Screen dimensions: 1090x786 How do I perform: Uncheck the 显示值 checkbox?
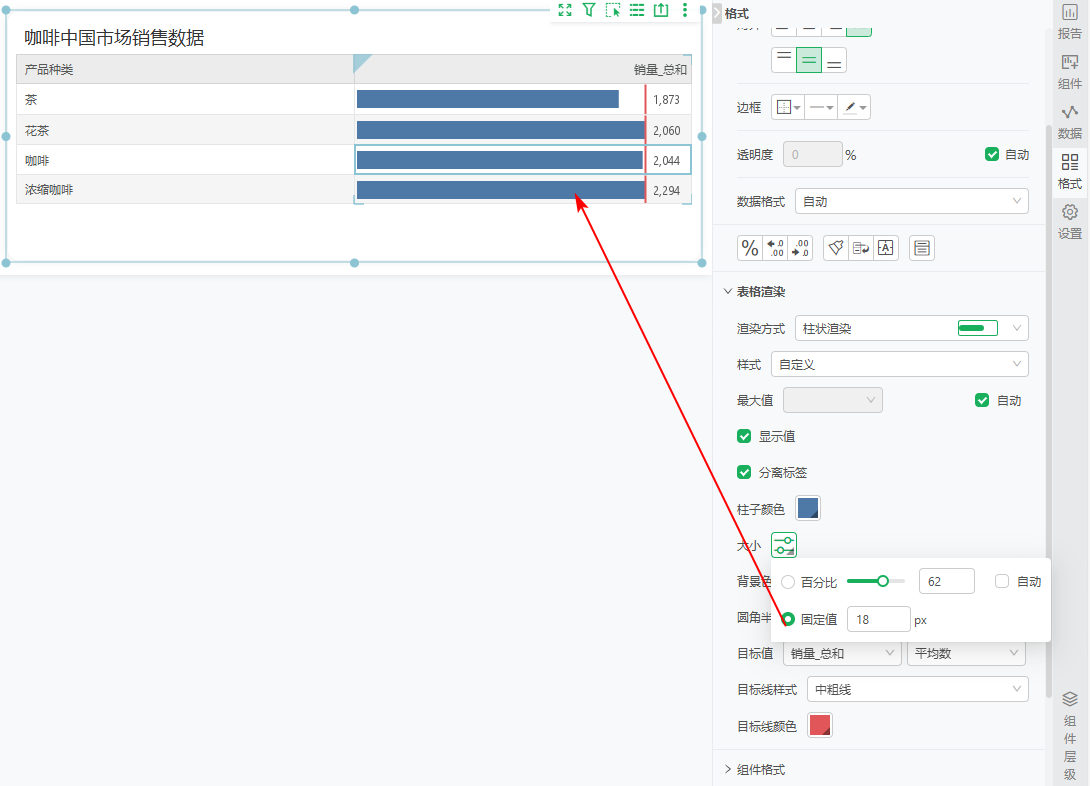744,436
